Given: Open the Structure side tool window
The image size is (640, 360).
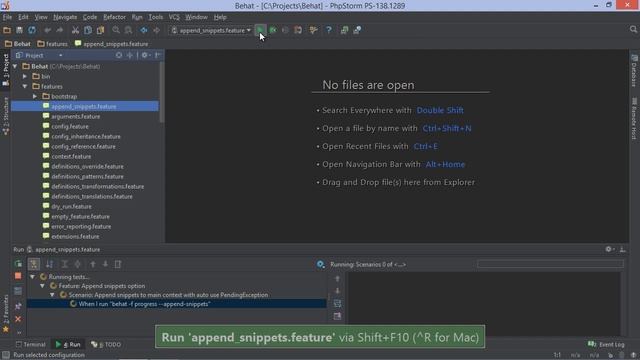Looking at the screenshot, I should [x=5, y=116].
